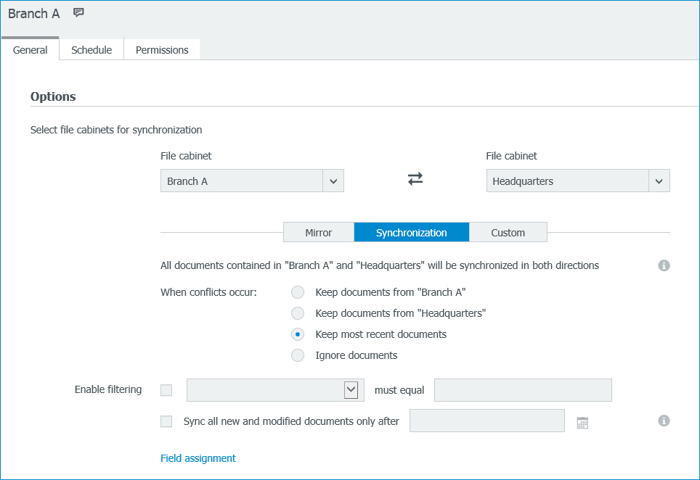Select Keep documents from "Branch A" option

pyautogui.click(x=298, y=292)
